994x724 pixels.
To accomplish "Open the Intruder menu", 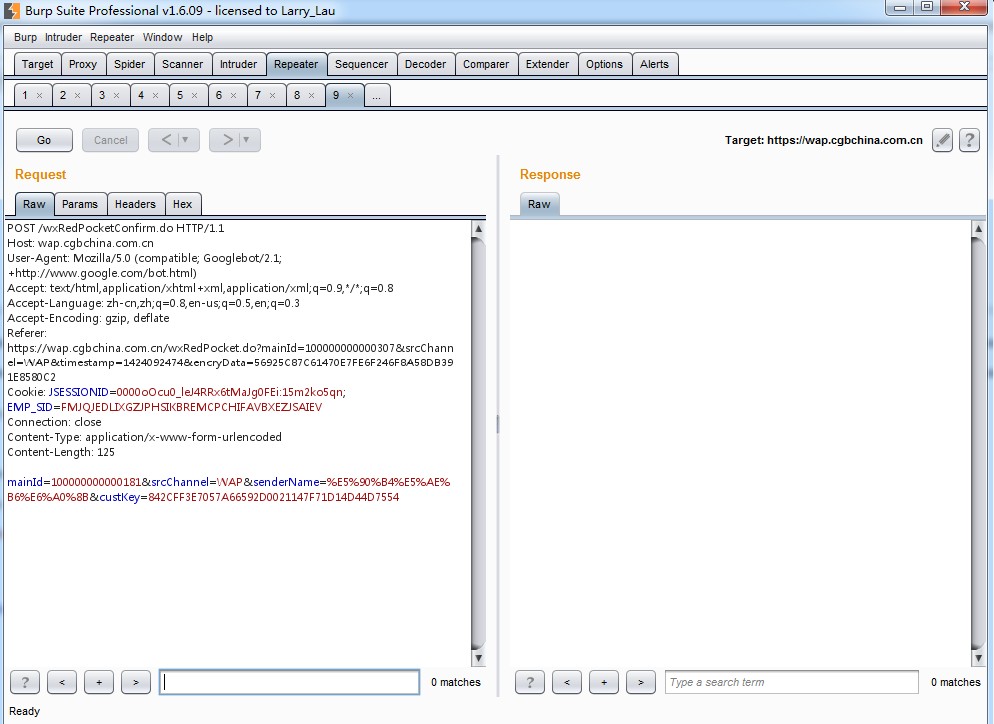I will [63, 37].
